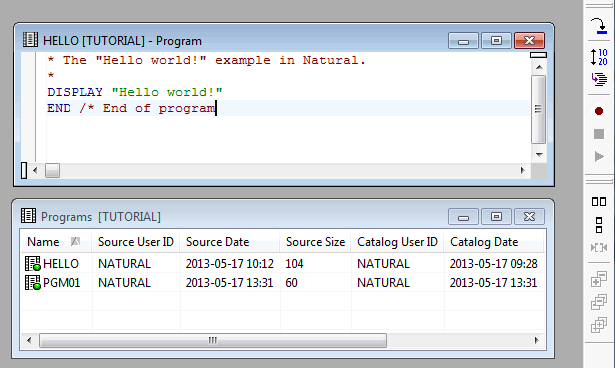615x368 pixels.
Task: Click Programs list scrollbar right arrow
Action: 537,340
